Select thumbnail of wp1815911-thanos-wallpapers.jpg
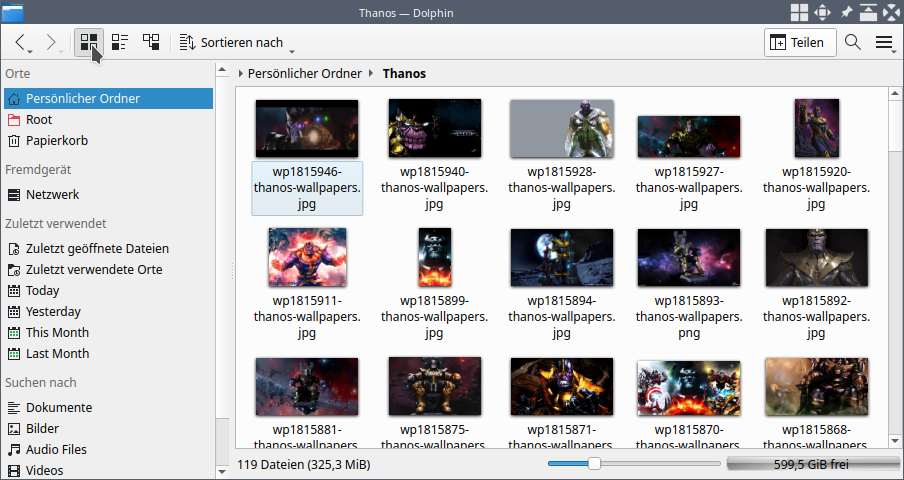Viewport: 904px width, 480px height. coord(307,257)
